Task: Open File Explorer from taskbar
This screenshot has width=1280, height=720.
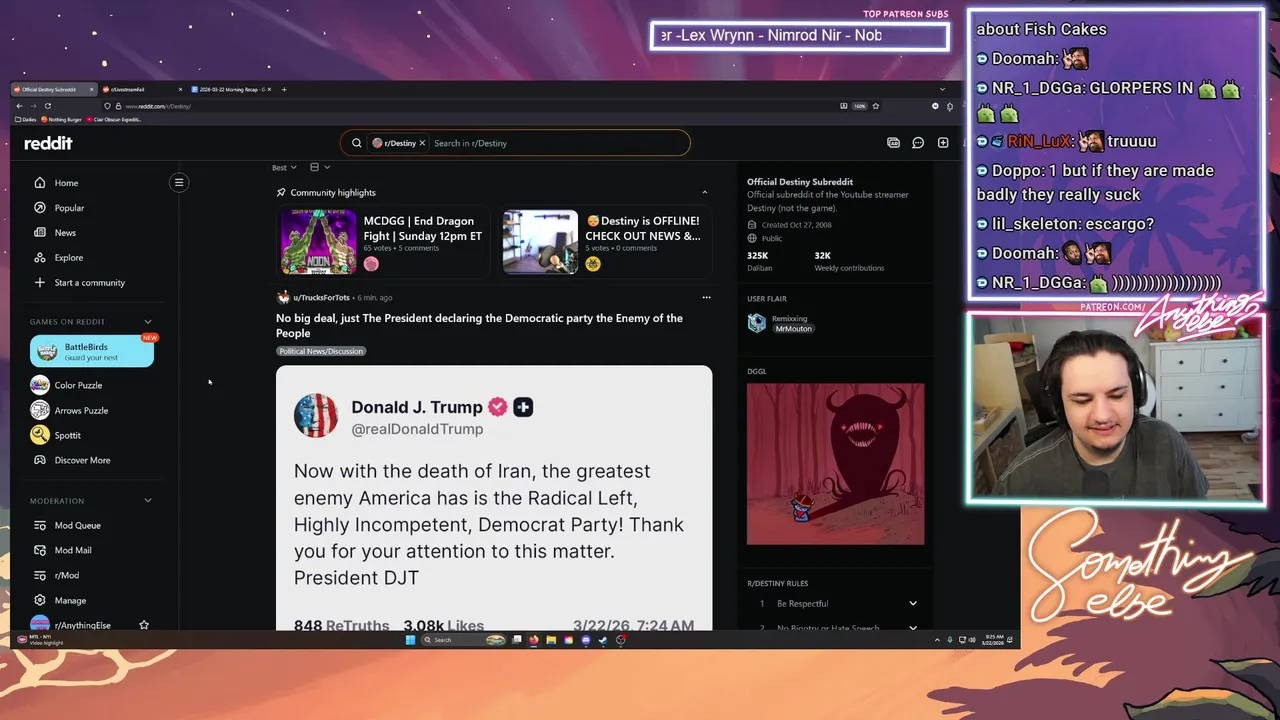Action: 551,640
